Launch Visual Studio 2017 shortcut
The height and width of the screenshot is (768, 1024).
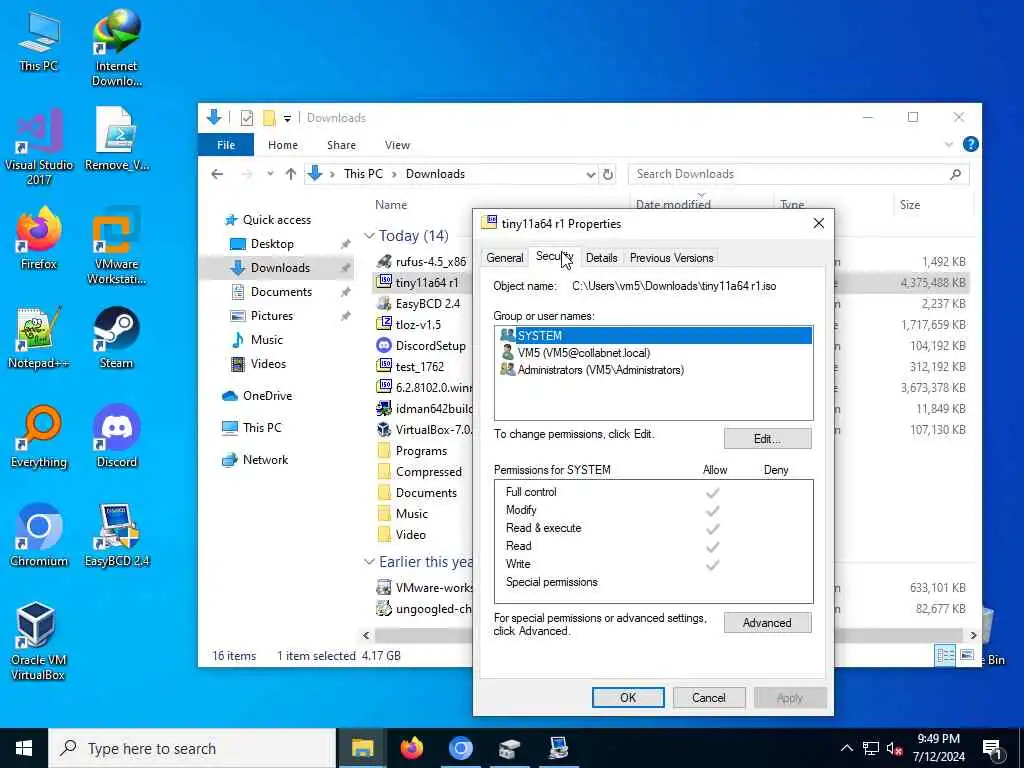[39, 147]
